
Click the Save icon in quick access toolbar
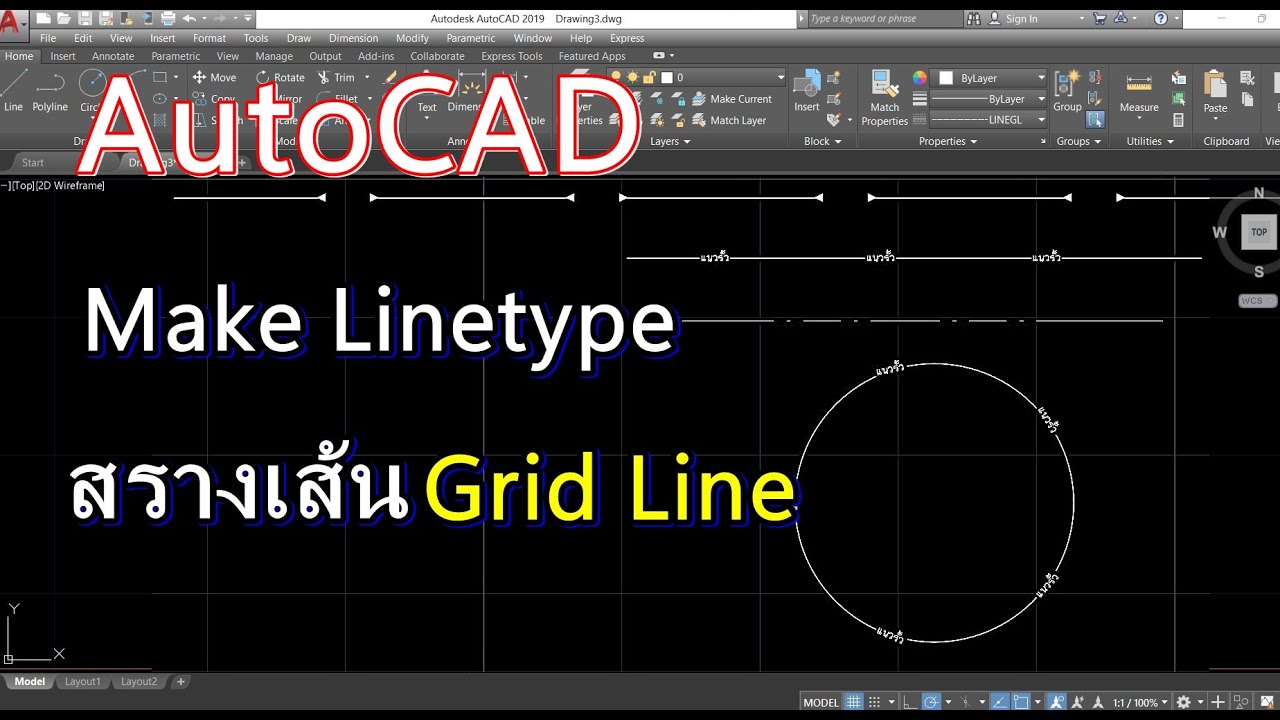(84, 18)
